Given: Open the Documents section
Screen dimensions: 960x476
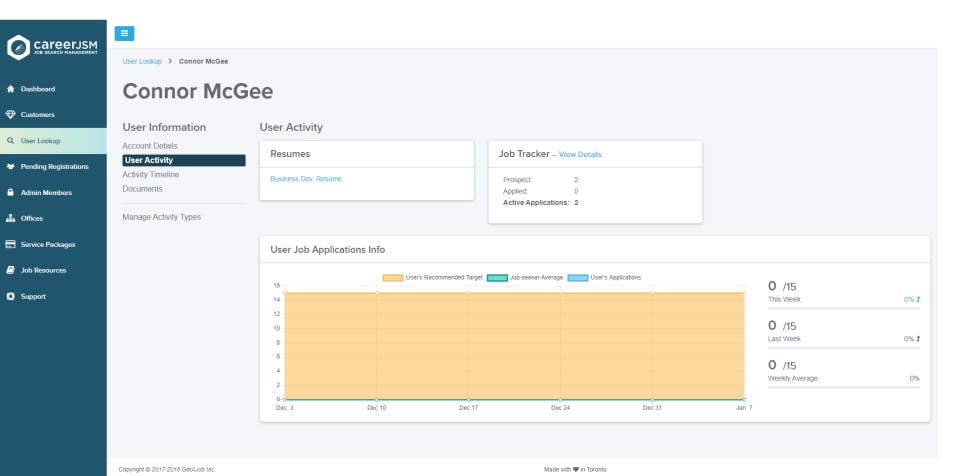Looking at the screenshot, I should [142, 188].
